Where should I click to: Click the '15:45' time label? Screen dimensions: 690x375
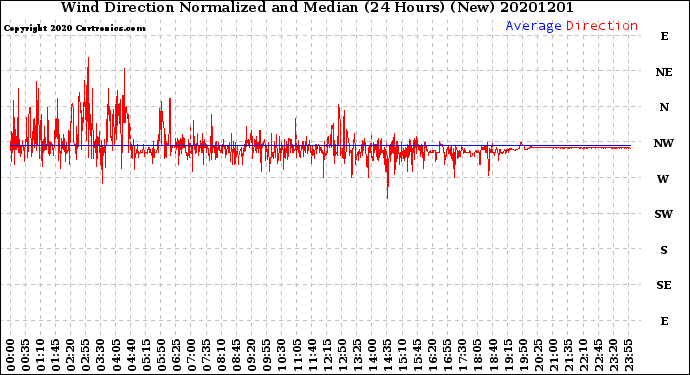click(418, 355)
